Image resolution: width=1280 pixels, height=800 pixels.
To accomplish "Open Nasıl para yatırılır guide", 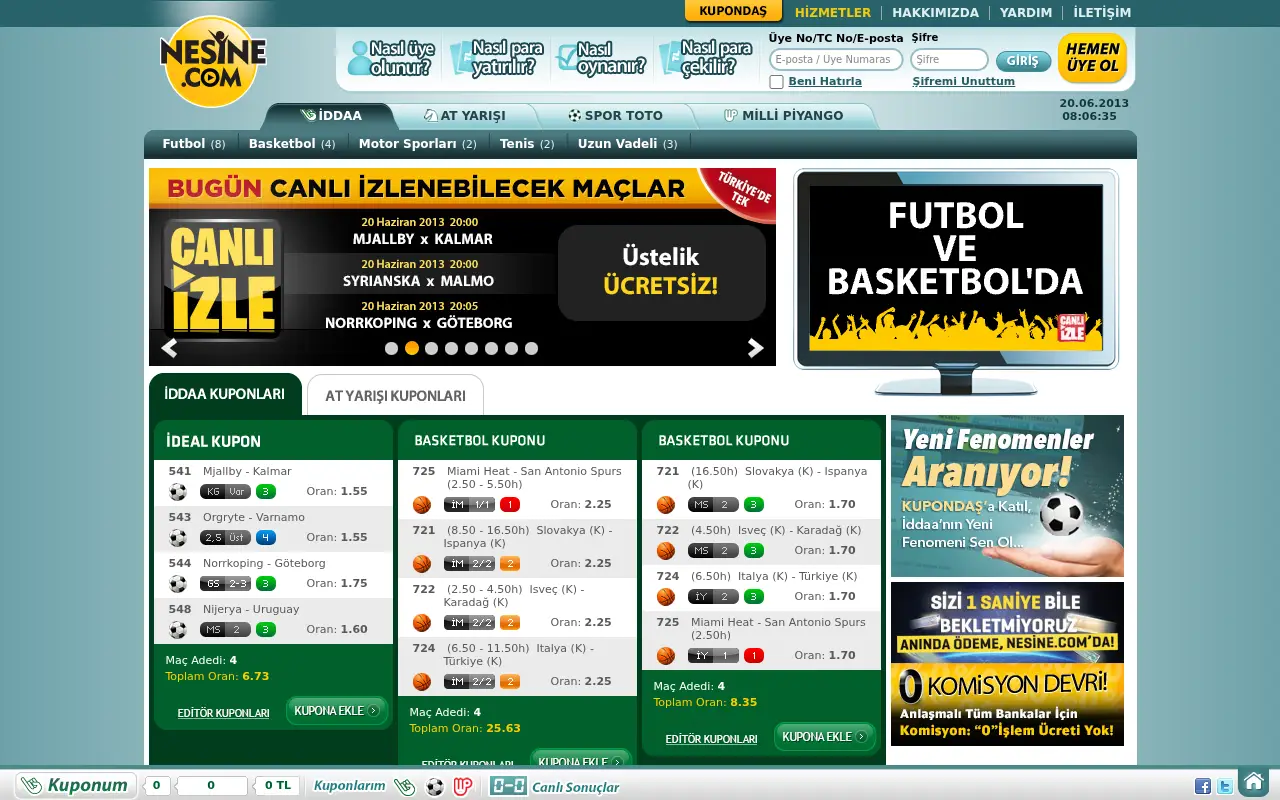I will 498,59.
